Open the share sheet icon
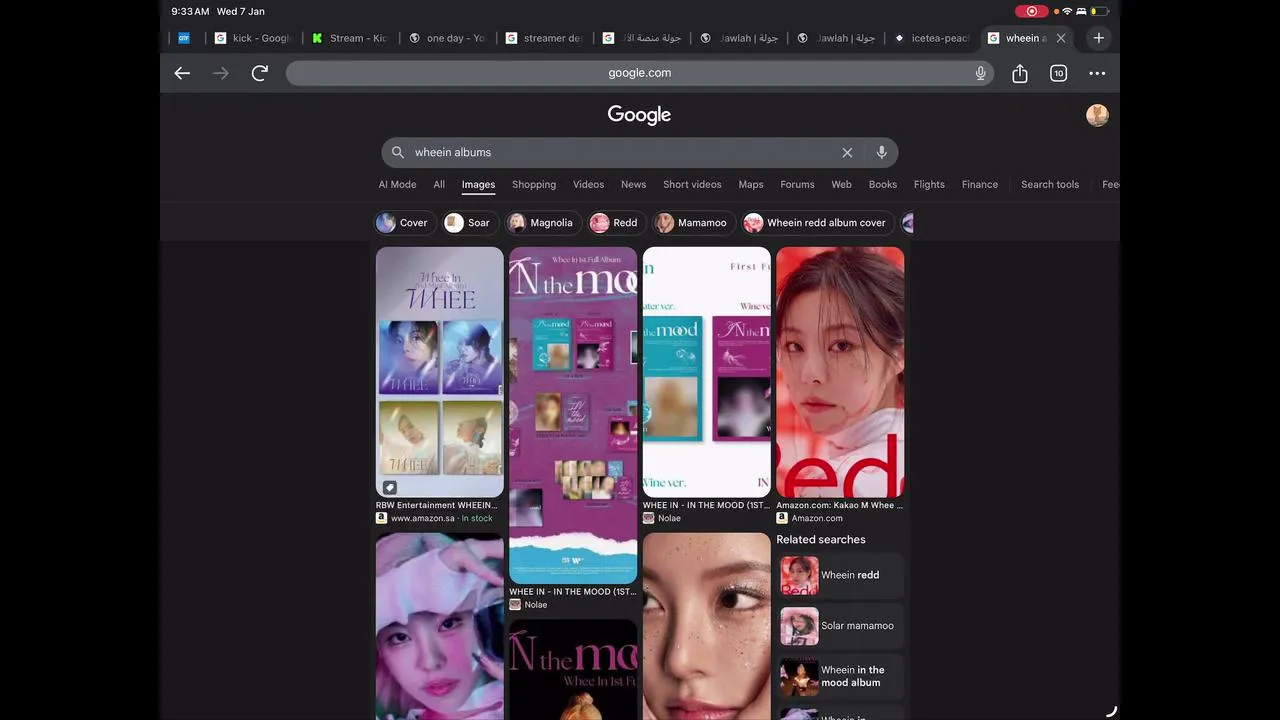The height and width of the screenshot is (720, 1280). pyautogui.click(x=1020, y=73)
